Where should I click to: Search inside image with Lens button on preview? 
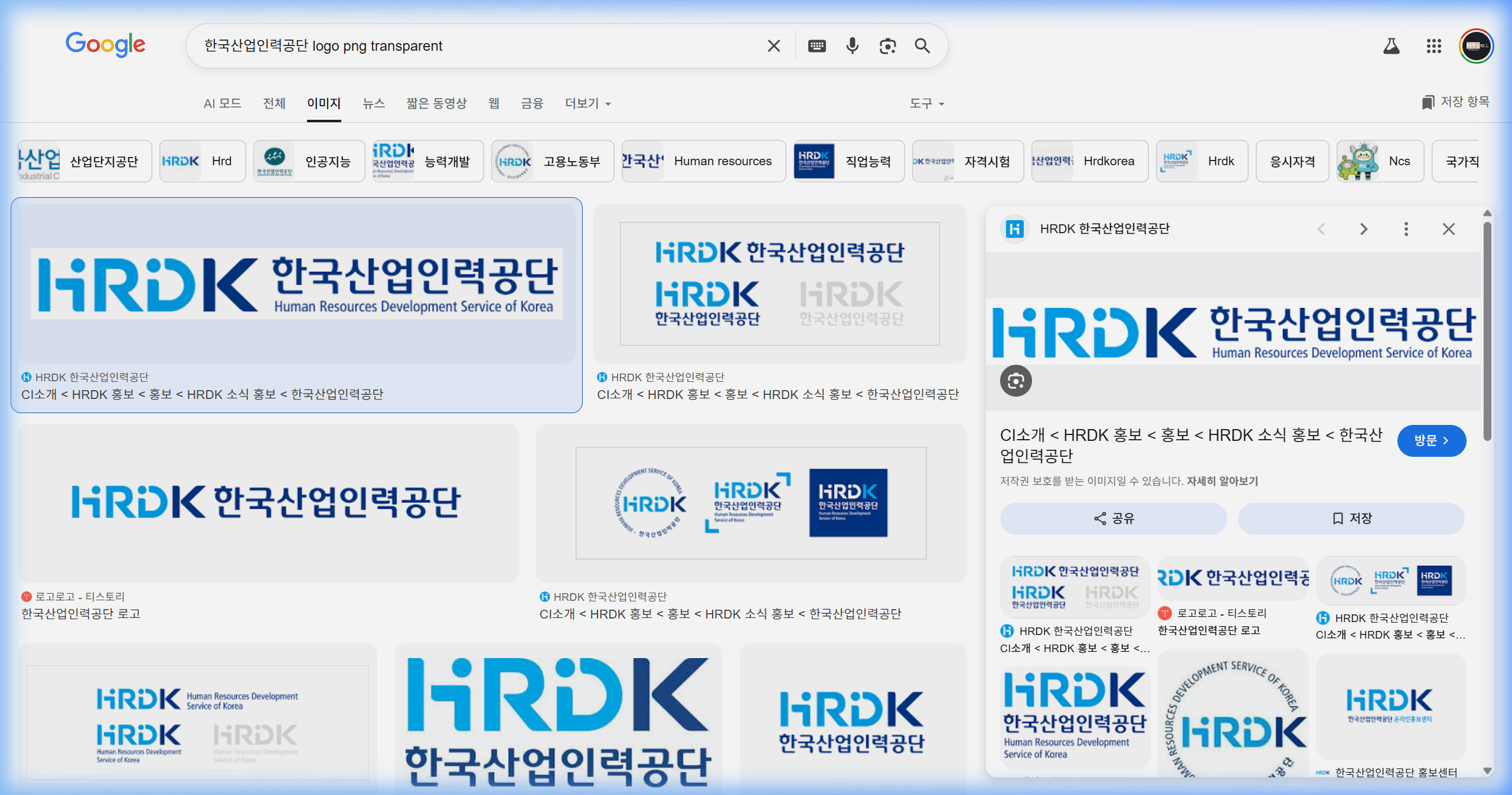[x=1016, y=381]
